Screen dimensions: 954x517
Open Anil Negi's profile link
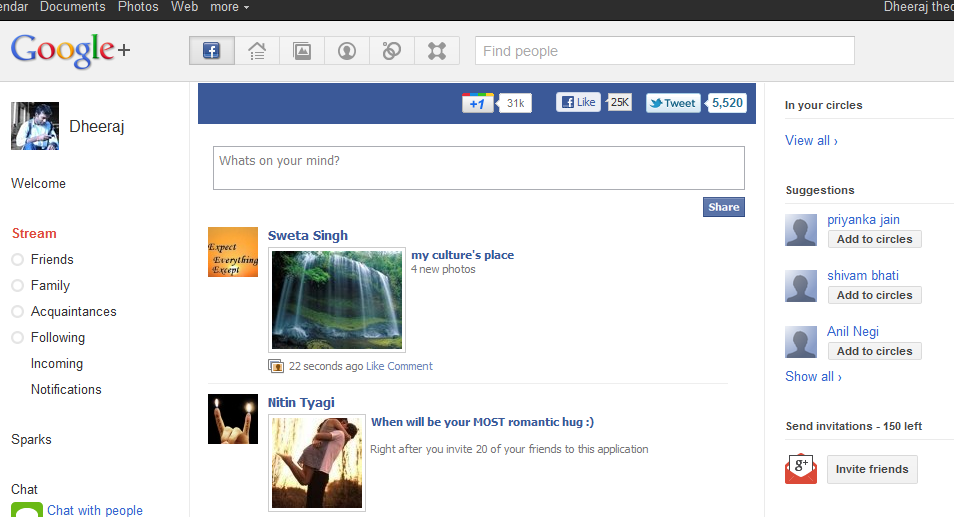[853, 331]
